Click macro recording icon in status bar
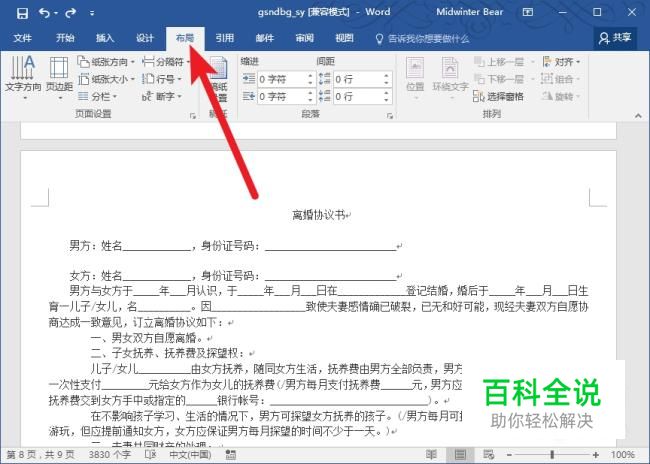Viewport: 650px width, 464px height. (x=231, y=455)
